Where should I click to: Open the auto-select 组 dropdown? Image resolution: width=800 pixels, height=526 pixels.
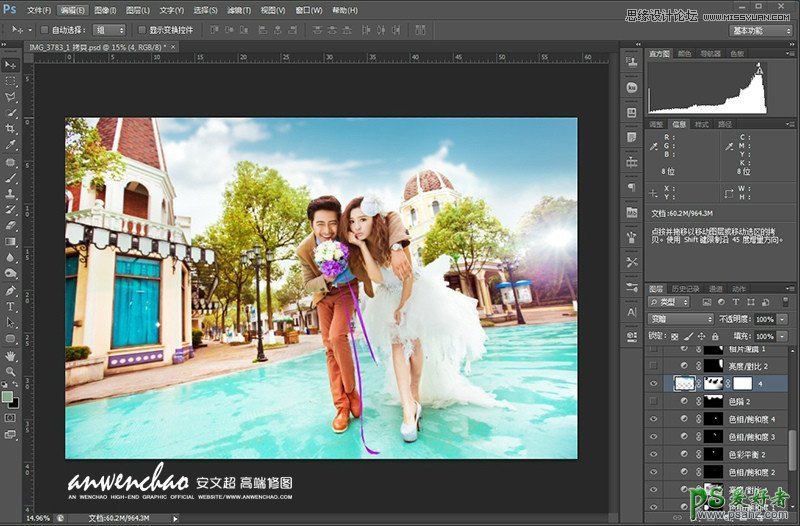[109, 31]
